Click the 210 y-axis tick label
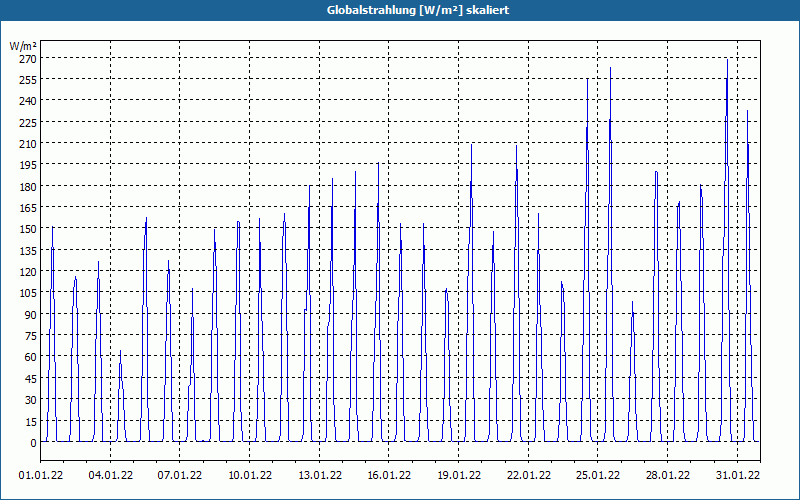The height and width of the screenshot is (500, 800). pos(28,144)
